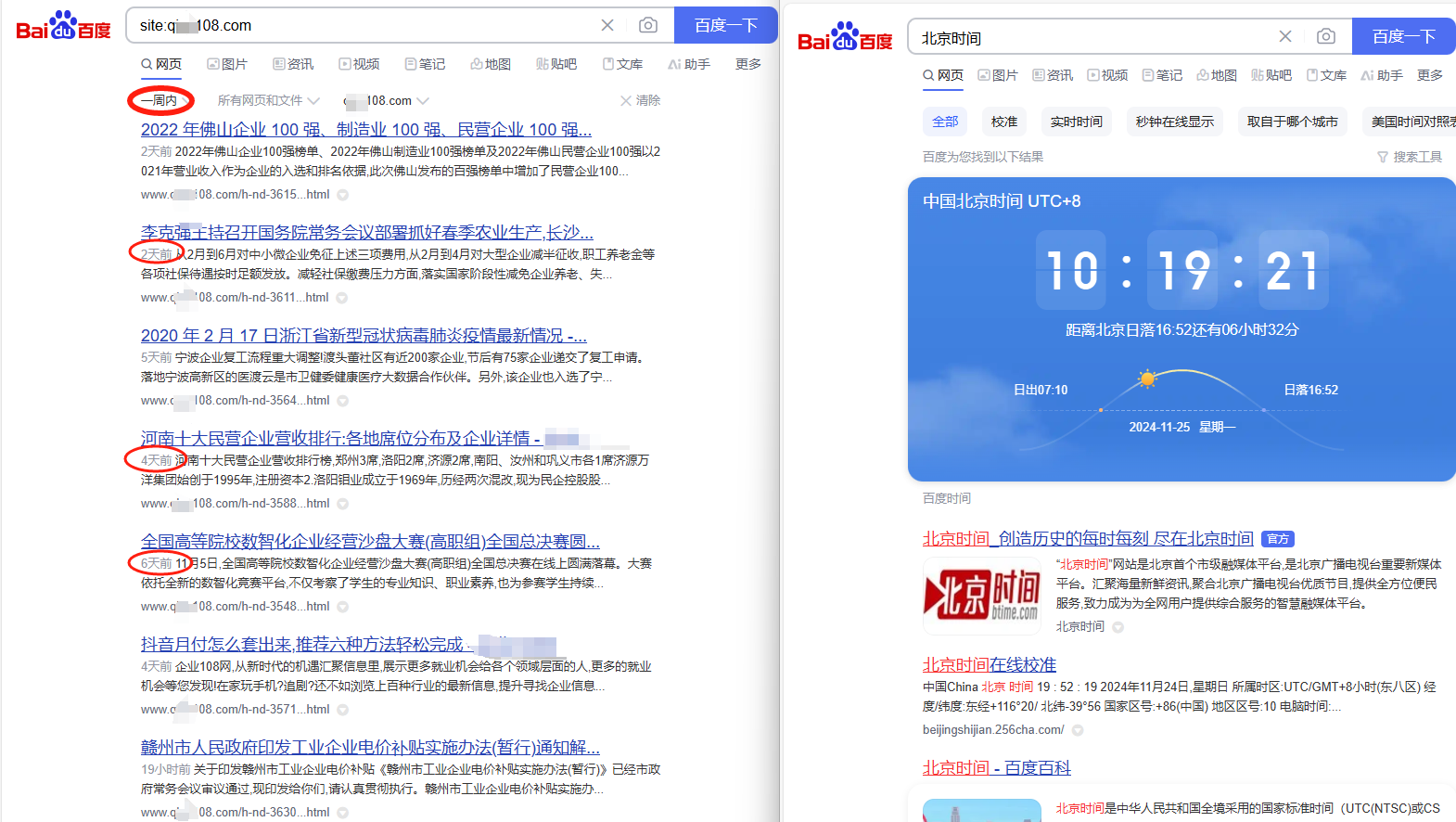Expand 所有网页和文件 dropdown
Image resolution: width=1456 pixels, height=822 pixels.
click(x=268, y=100)
